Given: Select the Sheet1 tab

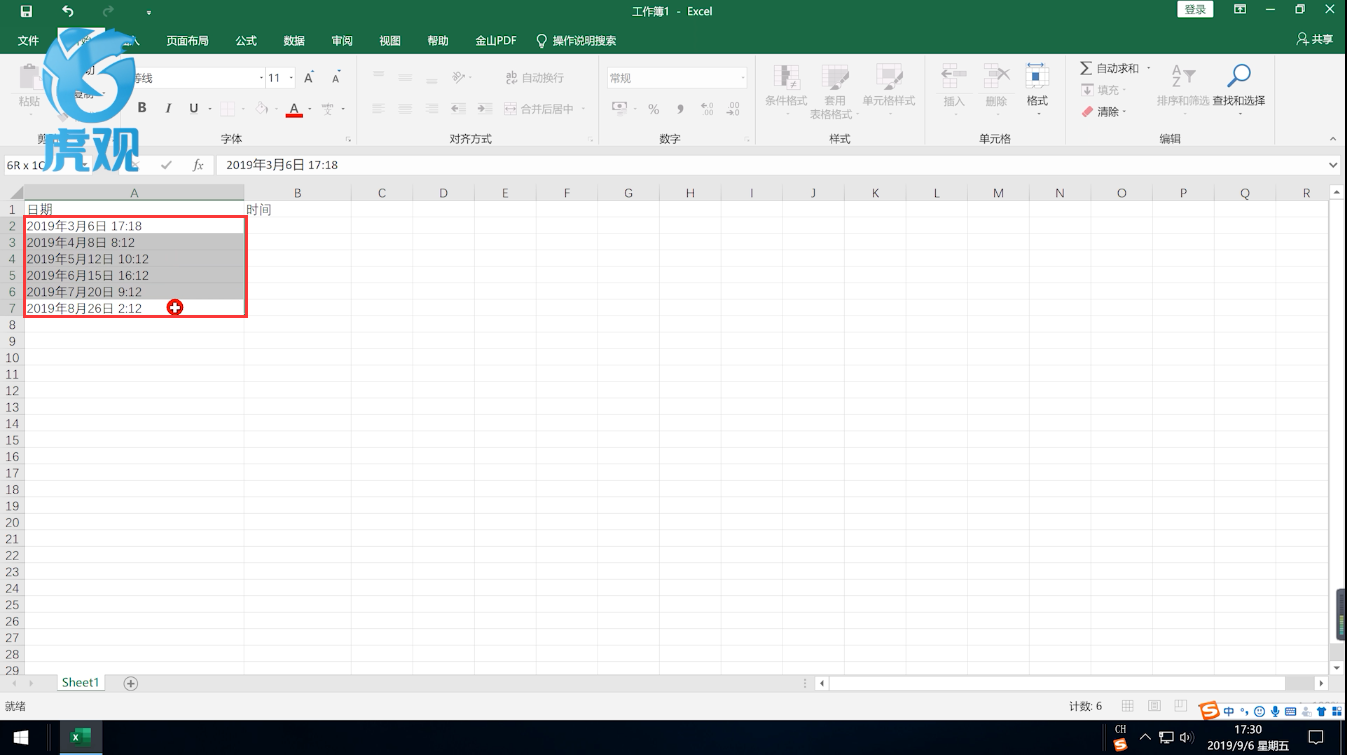Looking at the screenshot, I should point(80,683).
